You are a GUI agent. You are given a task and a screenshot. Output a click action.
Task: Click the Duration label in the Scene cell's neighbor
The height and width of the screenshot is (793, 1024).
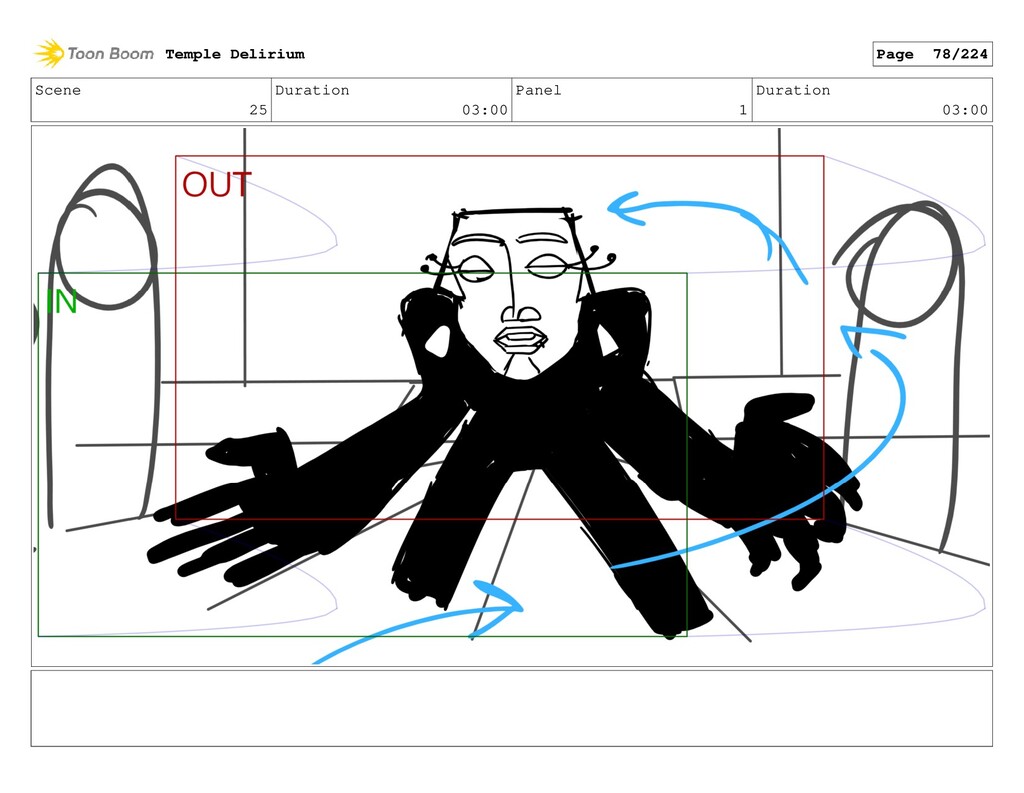(312, 90)
